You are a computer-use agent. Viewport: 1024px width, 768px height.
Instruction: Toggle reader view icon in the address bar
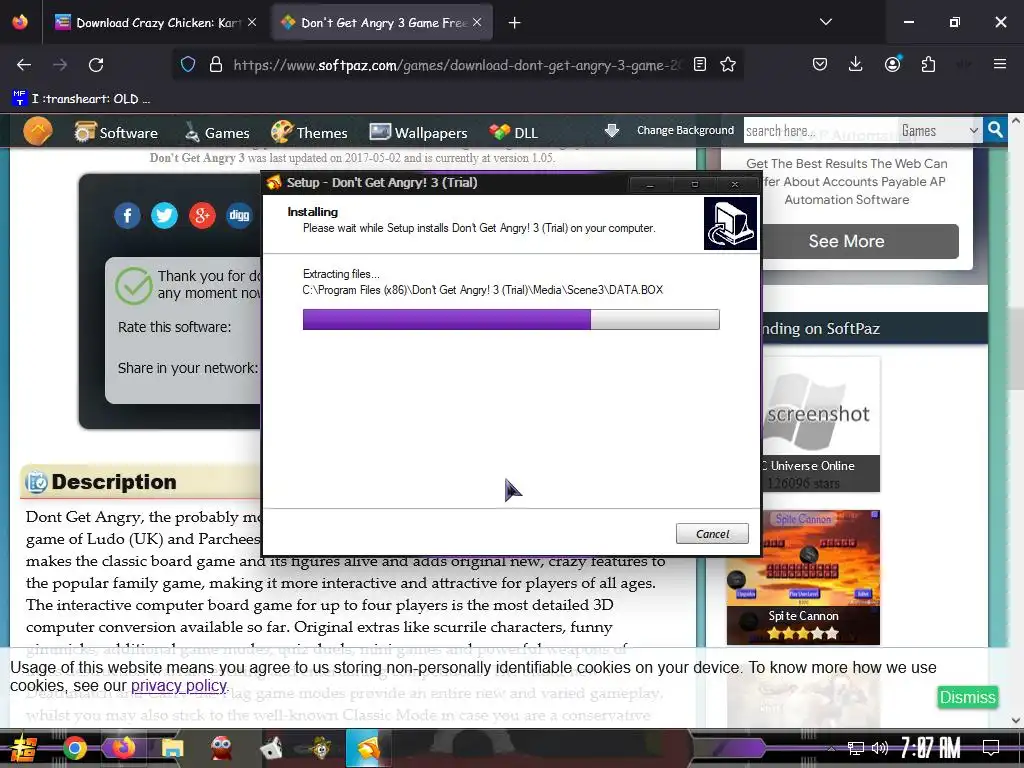(699, 64)
